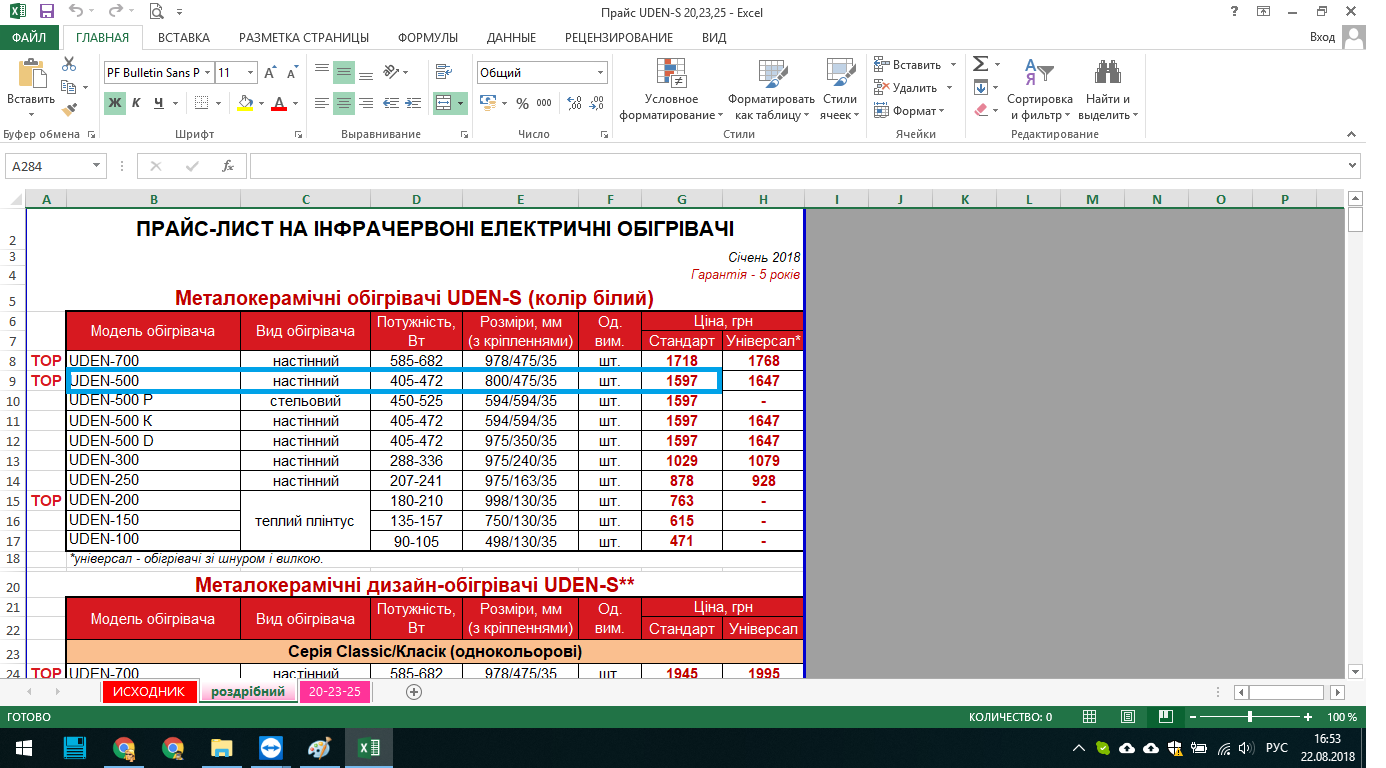Click decrease indent icon
The width and height of the screenshot is (1386, 768).
point(389,103)
